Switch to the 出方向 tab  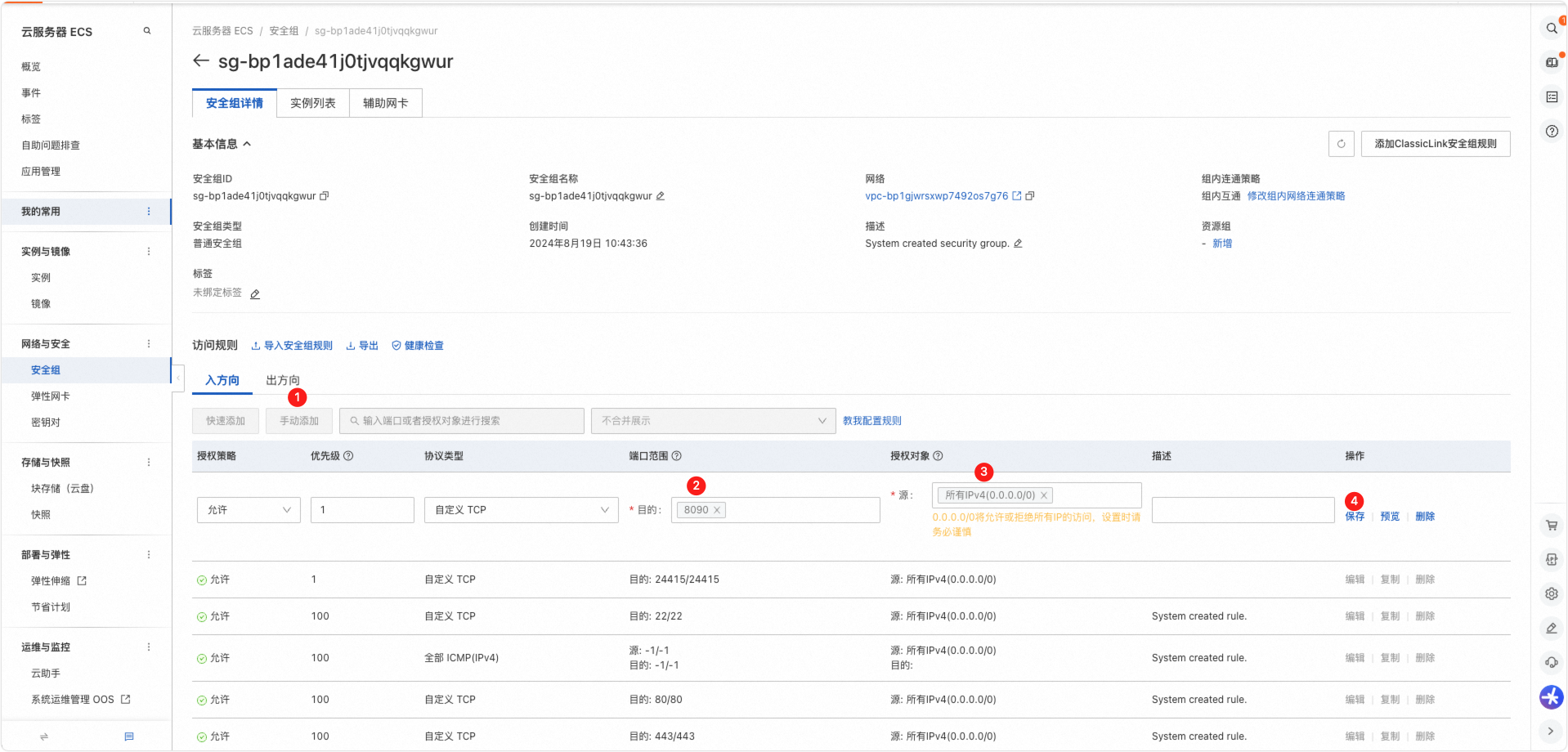283,381
